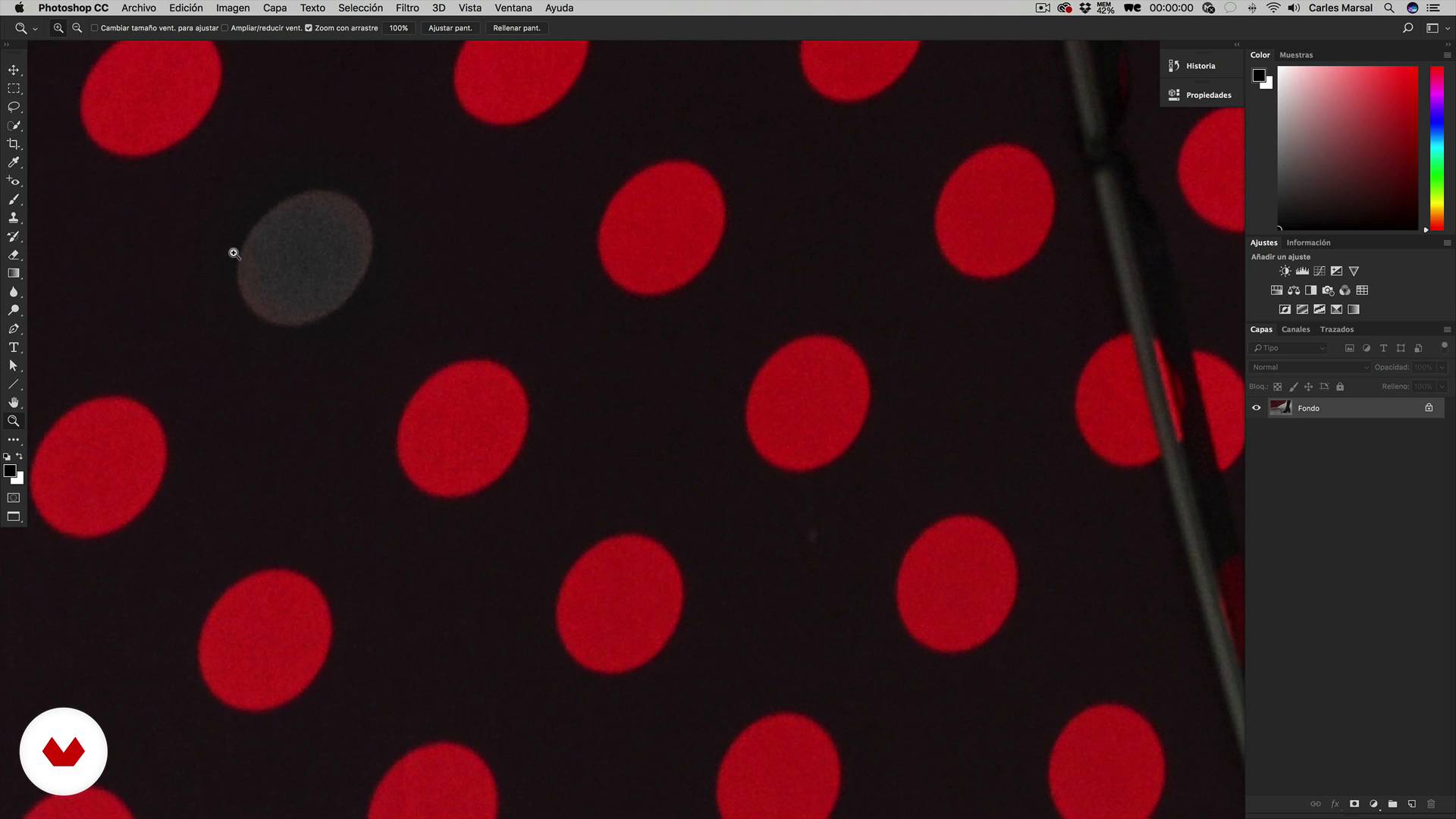This screenshot has width=1456, height=819.
Task: Select the Brush tool
Action: 14,199
